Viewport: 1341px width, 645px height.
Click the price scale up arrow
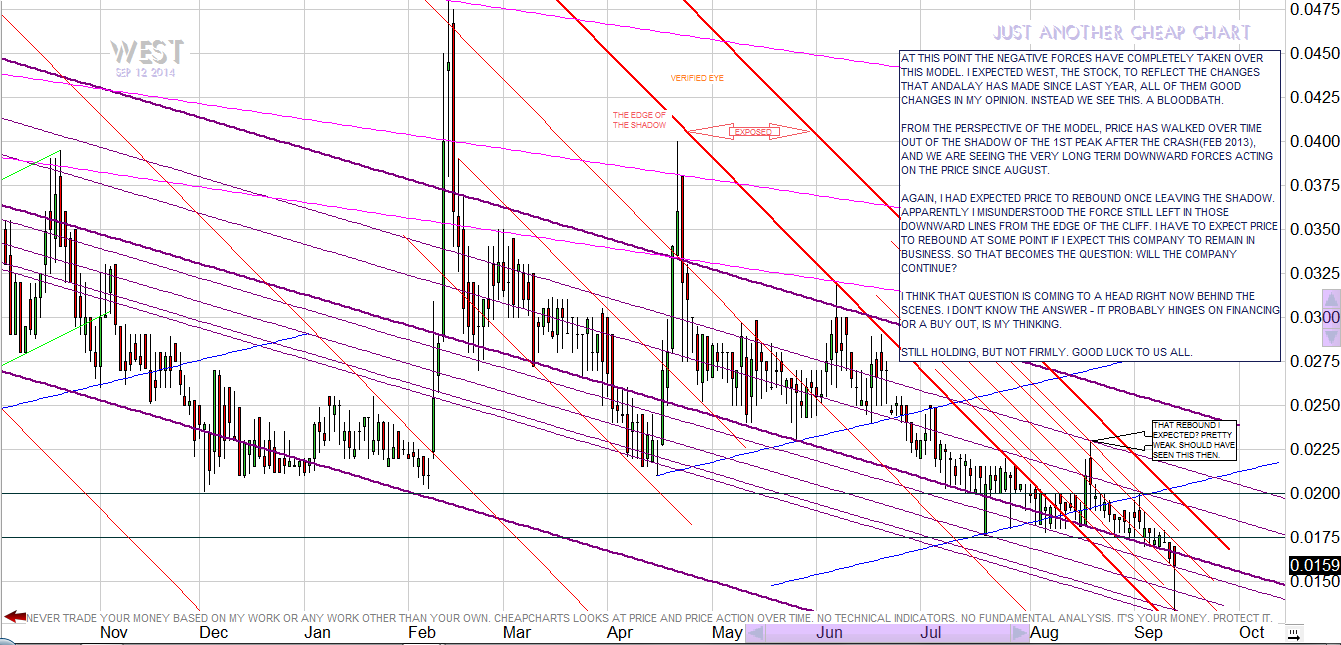tap(1330, 298)
